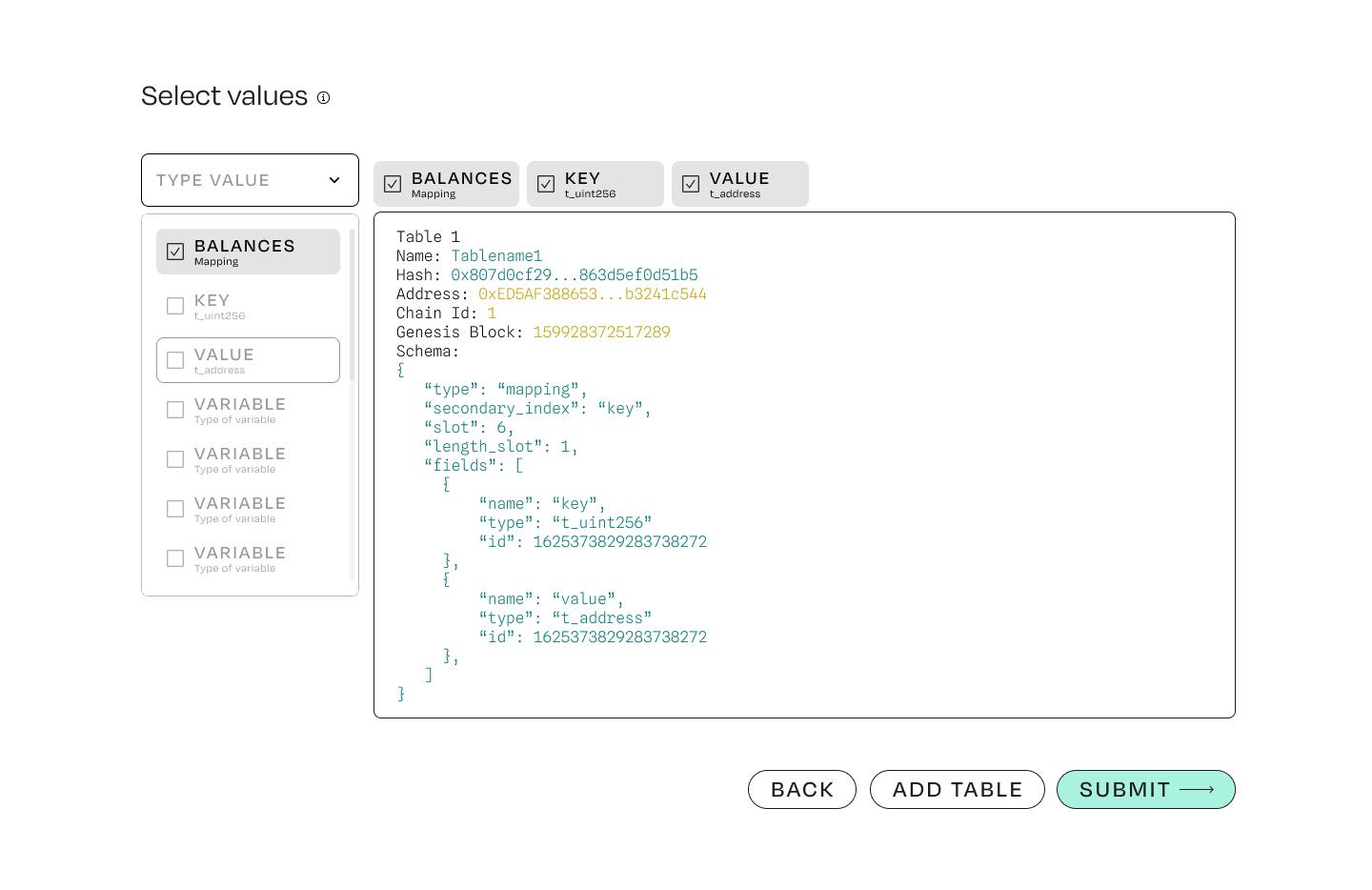Screen dimensions: 1372x890
Task: Check the VALUE t_address checkbox in list
Action: (175, 360)
